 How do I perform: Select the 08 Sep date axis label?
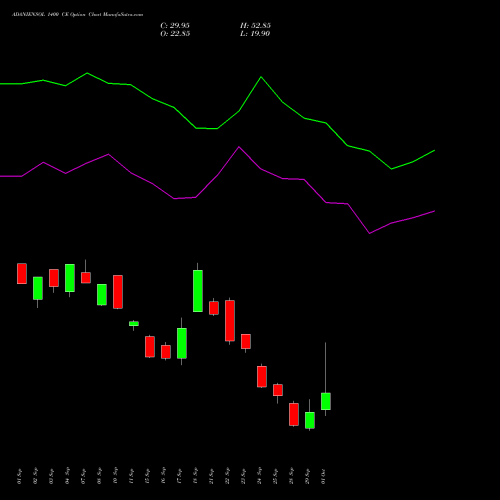(x=100, y=476)
